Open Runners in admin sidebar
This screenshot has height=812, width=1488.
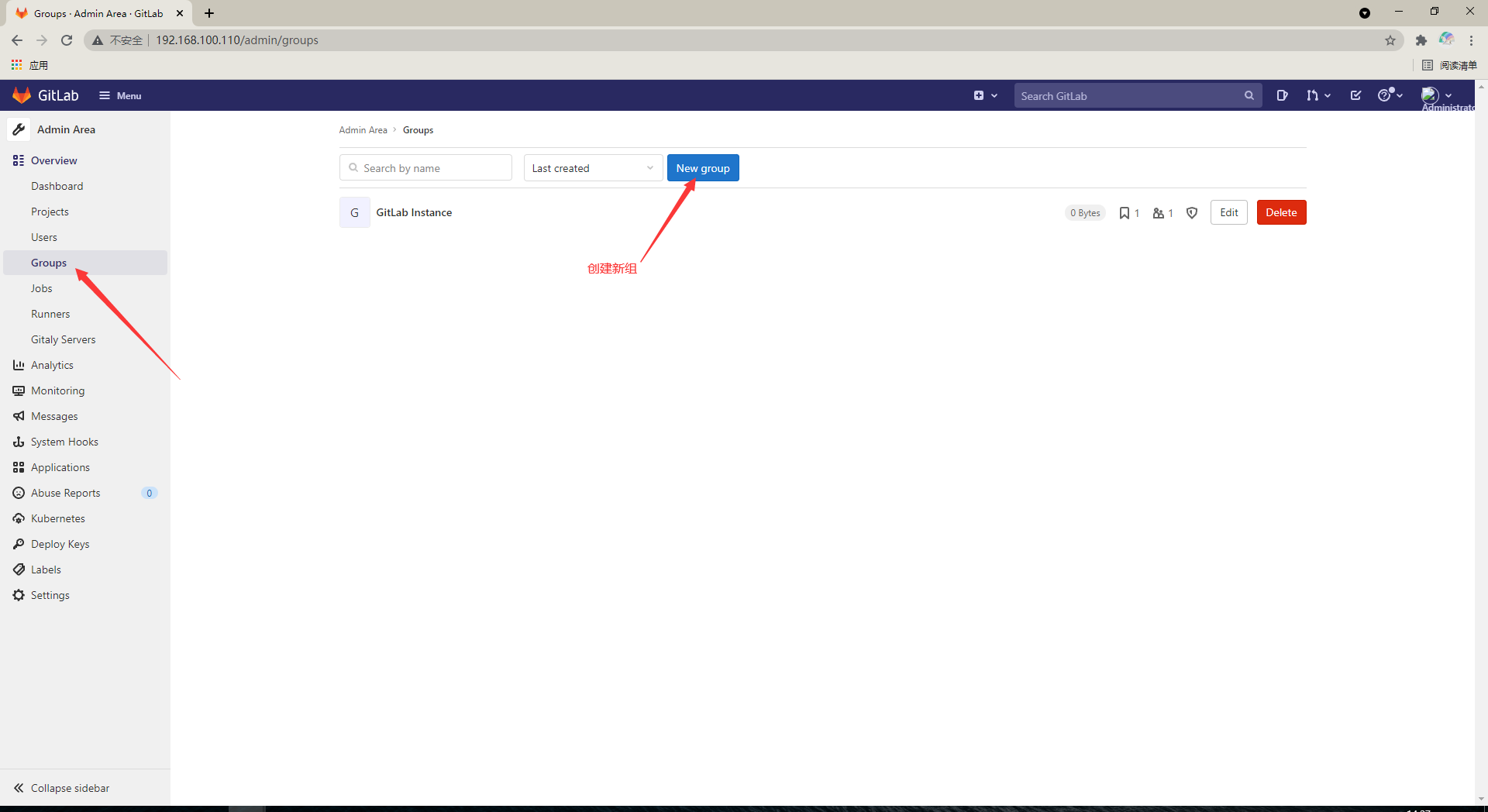50,314
